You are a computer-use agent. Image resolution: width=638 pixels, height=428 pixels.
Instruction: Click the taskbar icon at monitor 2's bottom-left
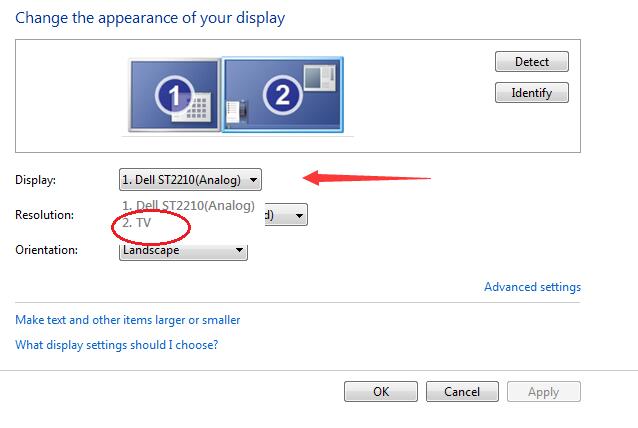coord(237,112)
